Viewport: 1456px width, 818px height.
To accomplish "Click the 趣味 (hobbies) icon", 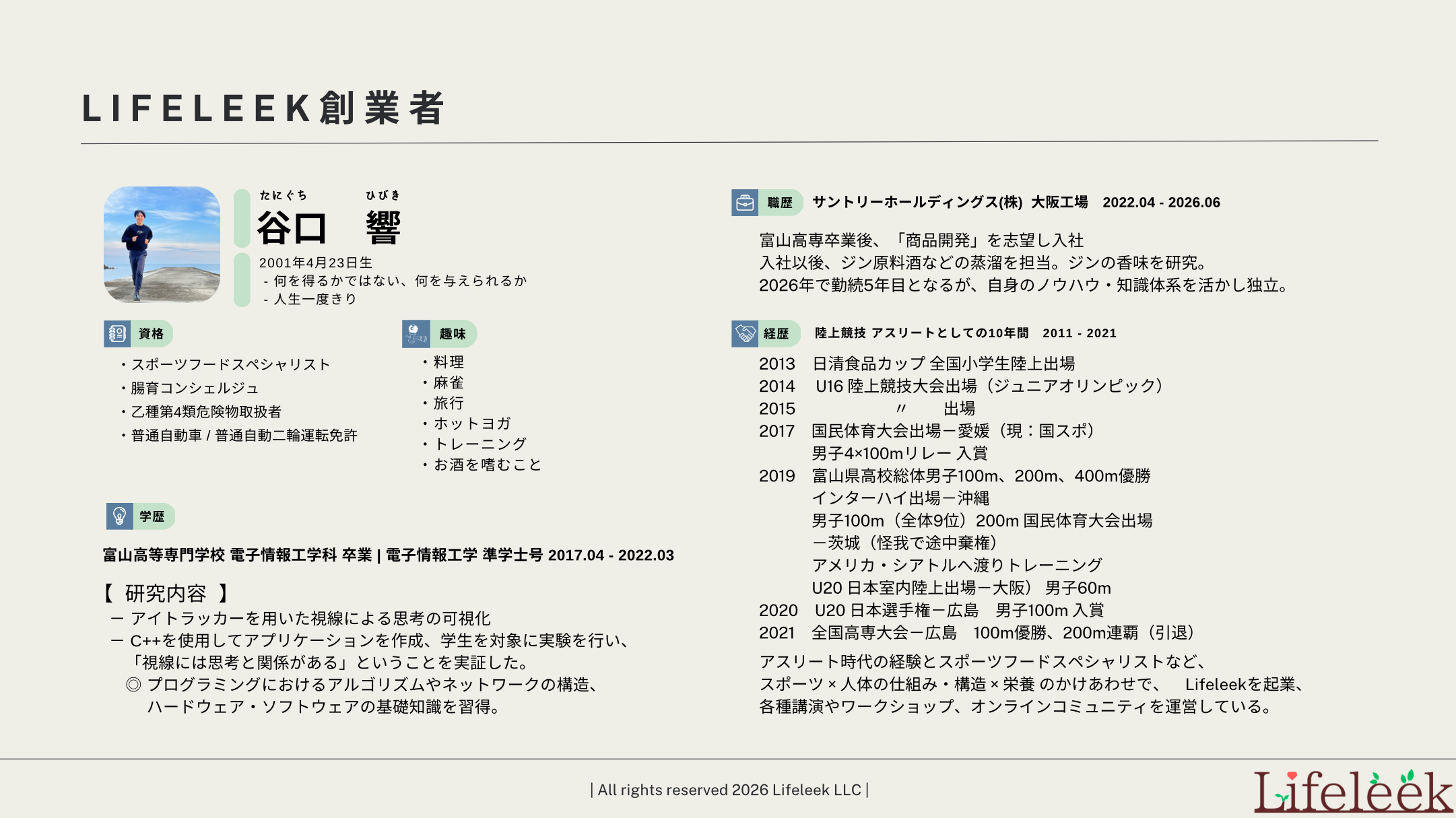I will point(415,333).
